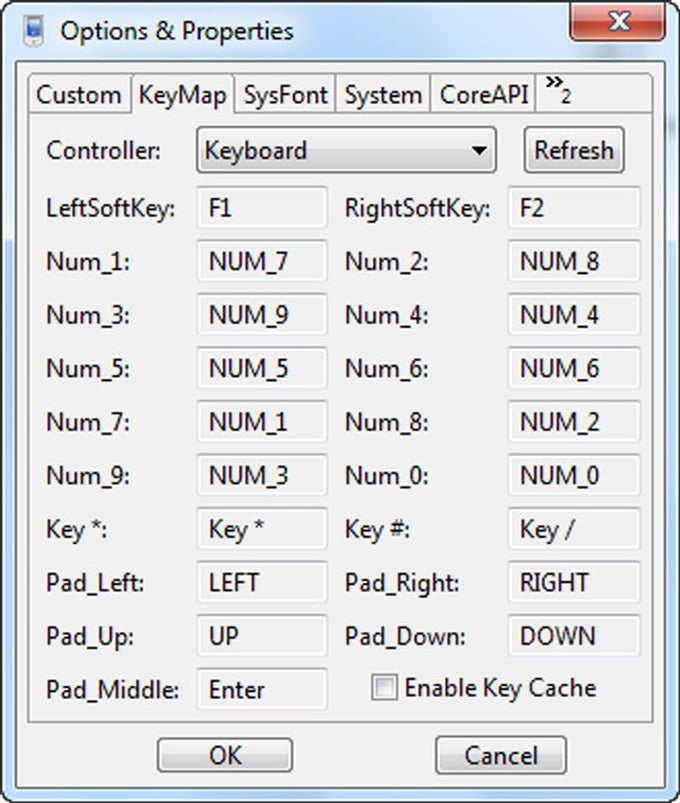Click the Num_1 mapping field NUM_7
Viewport: 680px width, 803px height.
coord(262,261)
